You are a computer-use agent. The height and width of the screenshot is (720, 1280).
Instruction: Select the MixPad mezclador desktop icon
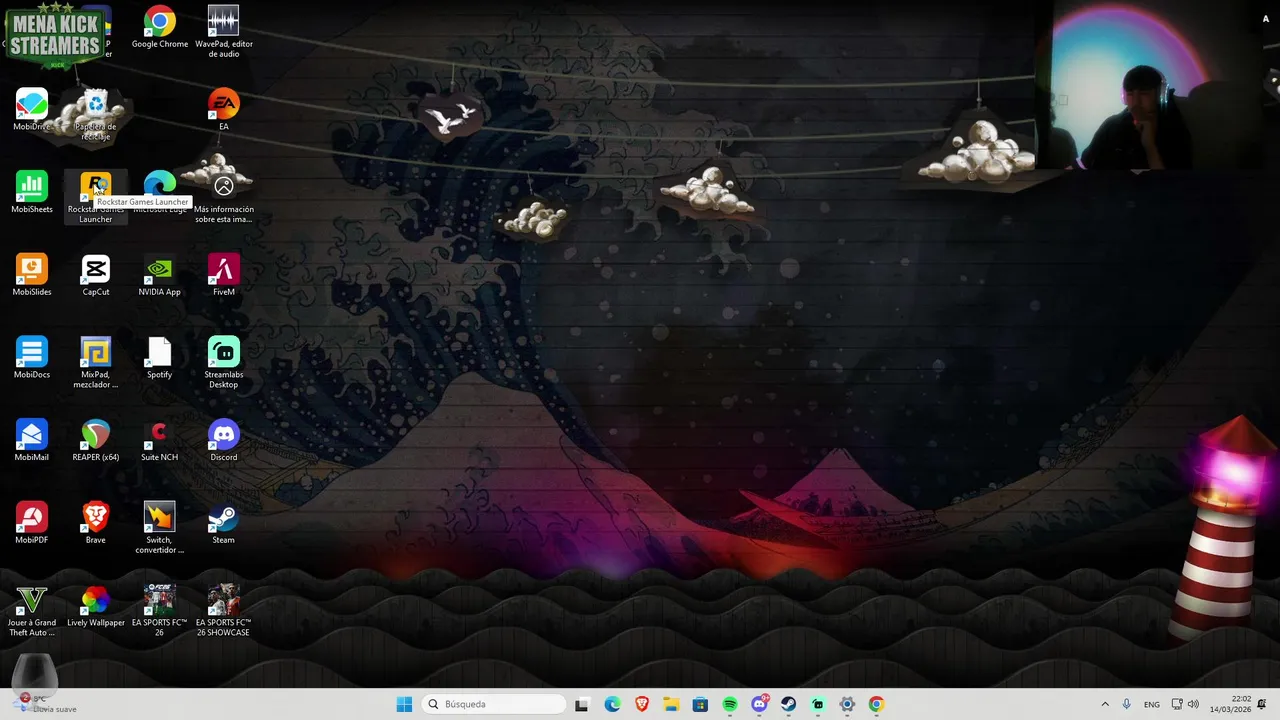96,362
